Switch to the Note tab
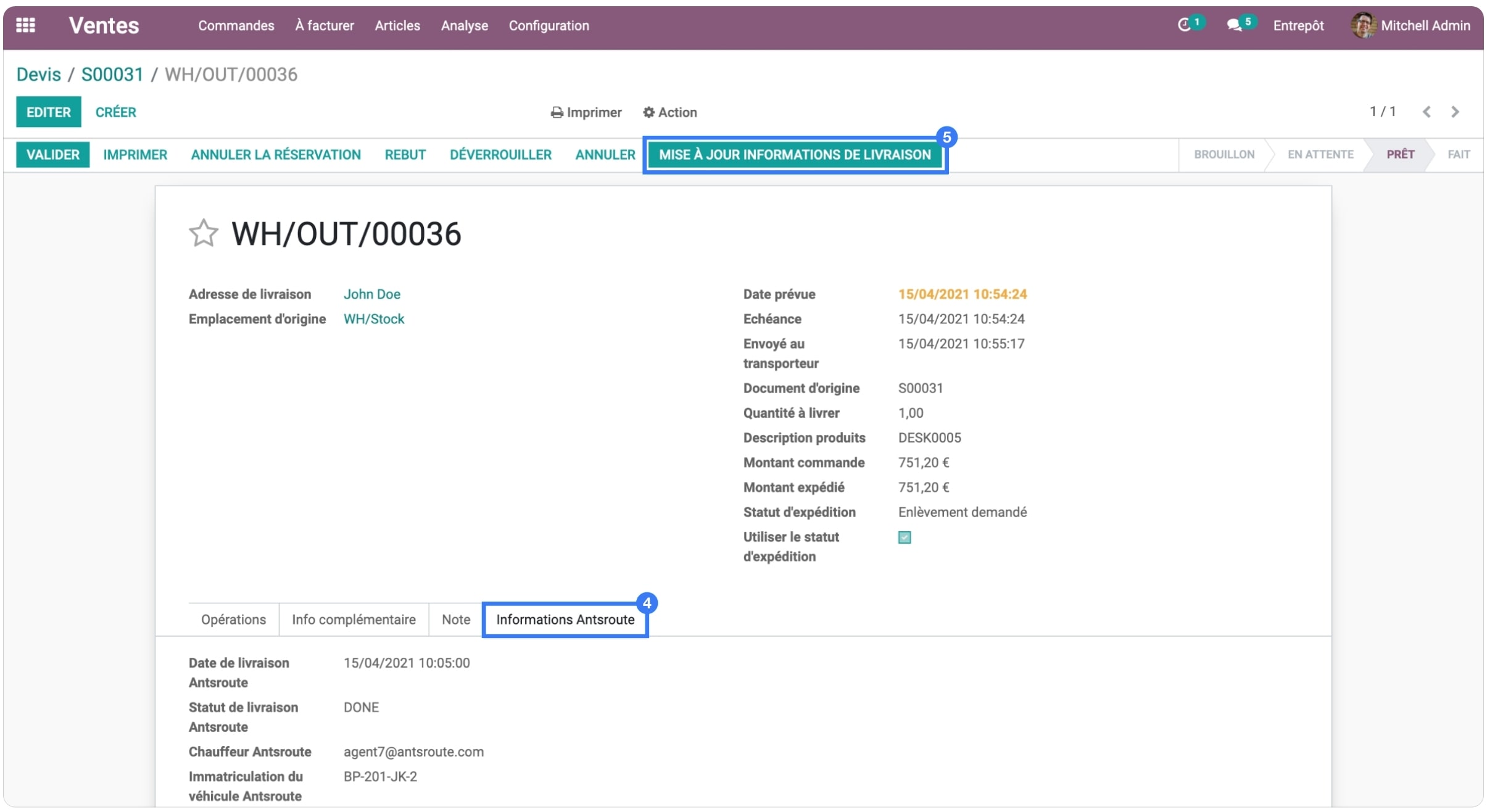Screen dimensions: 1487x812 456,619
